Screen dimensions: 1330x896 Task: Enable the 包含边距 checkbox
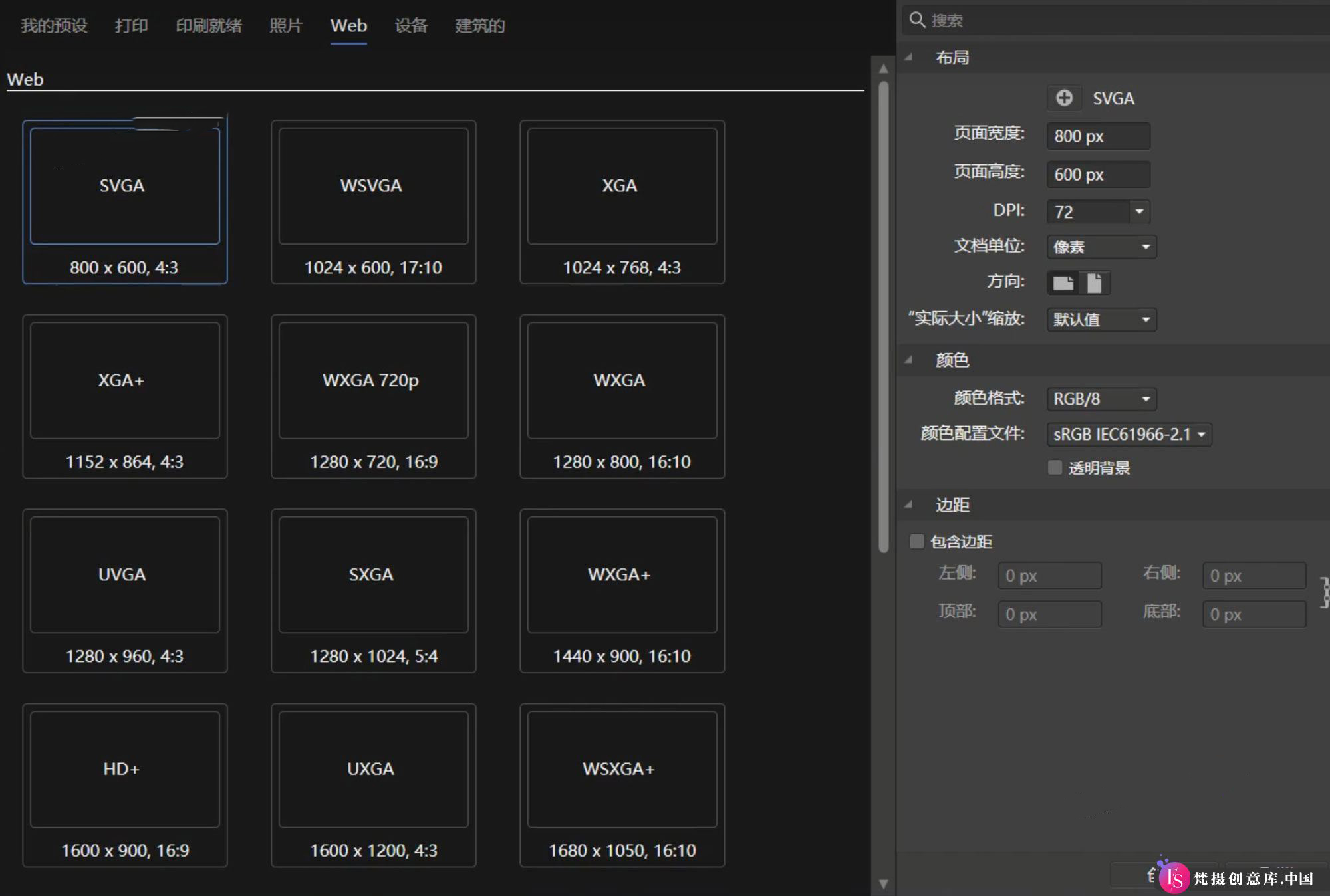pos(917,541)
